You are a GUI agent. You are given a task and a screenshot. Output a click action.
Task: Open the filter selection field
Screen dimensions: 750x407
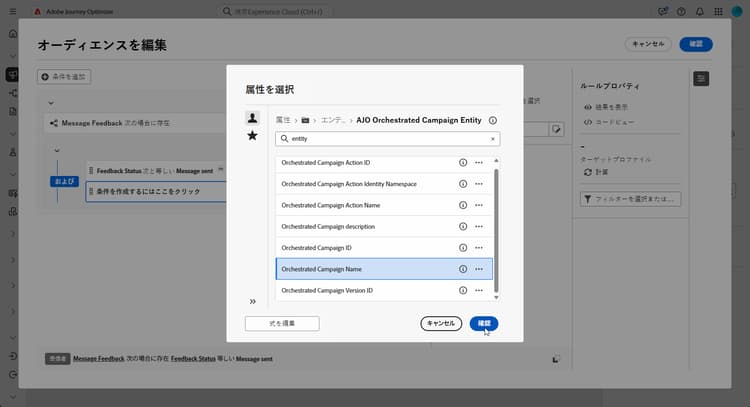[630, 199]
